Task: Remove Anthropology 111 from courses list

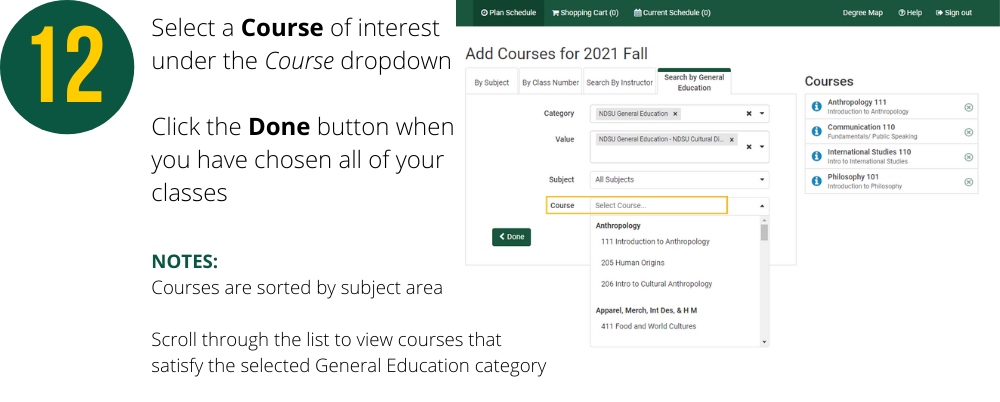Action: [x=968, y=107]
